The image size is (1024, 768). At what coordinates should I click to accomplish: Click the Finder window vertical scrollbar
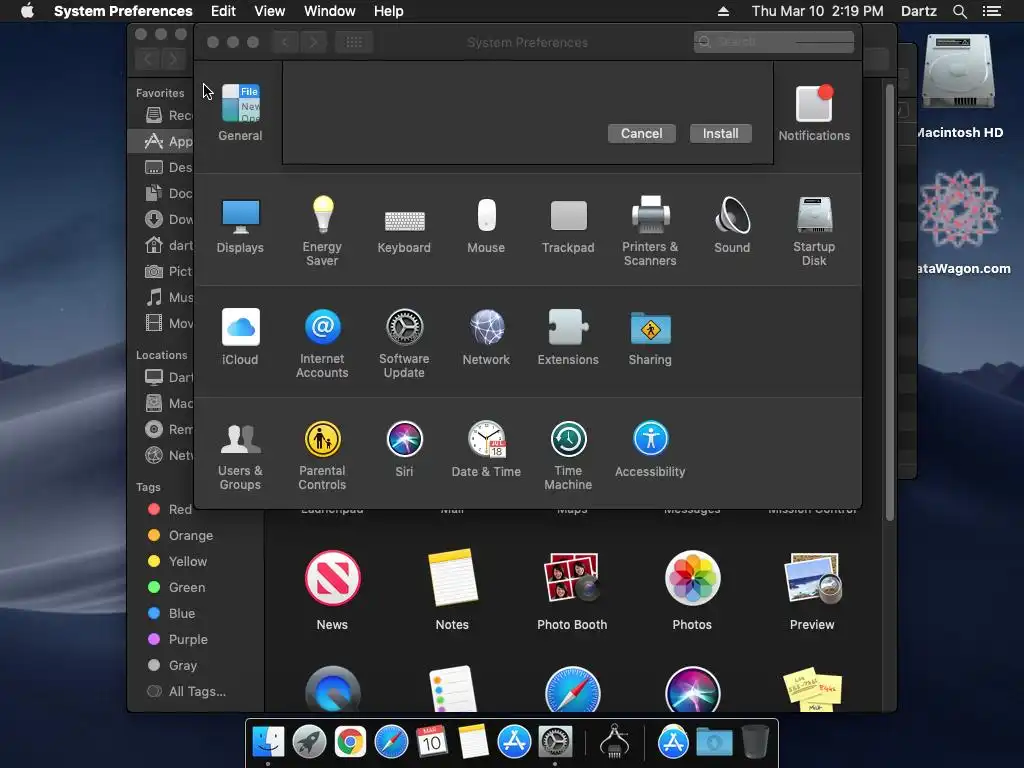pos(889,300)
